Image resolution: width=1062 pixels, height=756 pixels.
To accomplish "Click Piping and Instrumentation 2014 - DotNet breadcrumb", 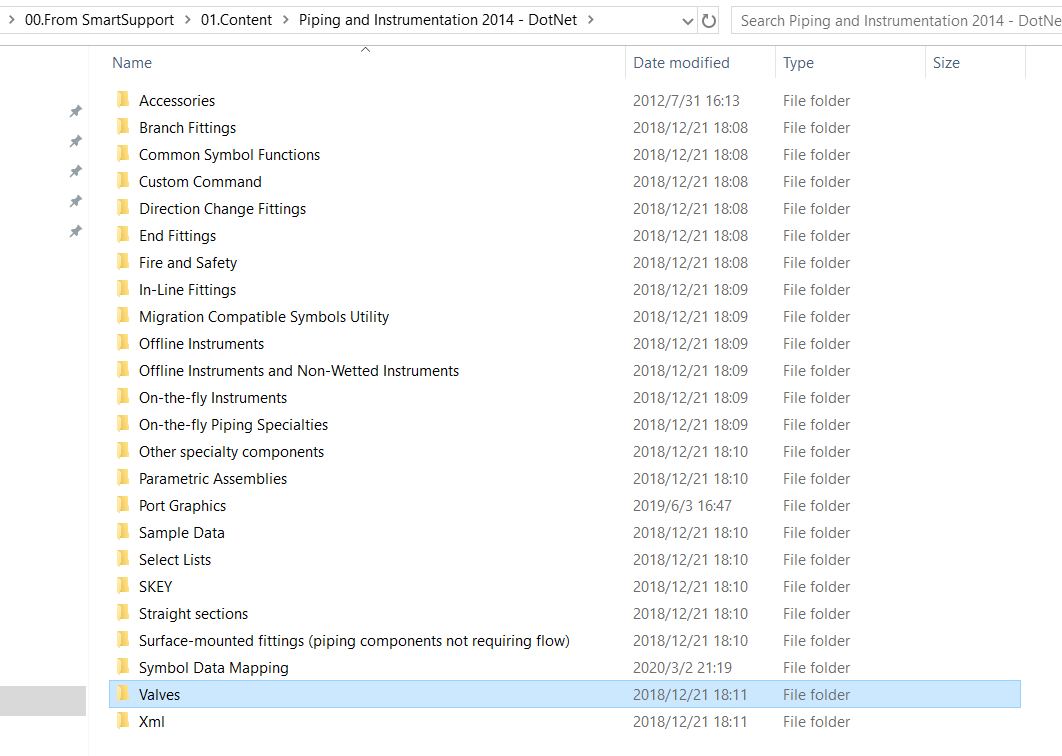I will (438, 20).
